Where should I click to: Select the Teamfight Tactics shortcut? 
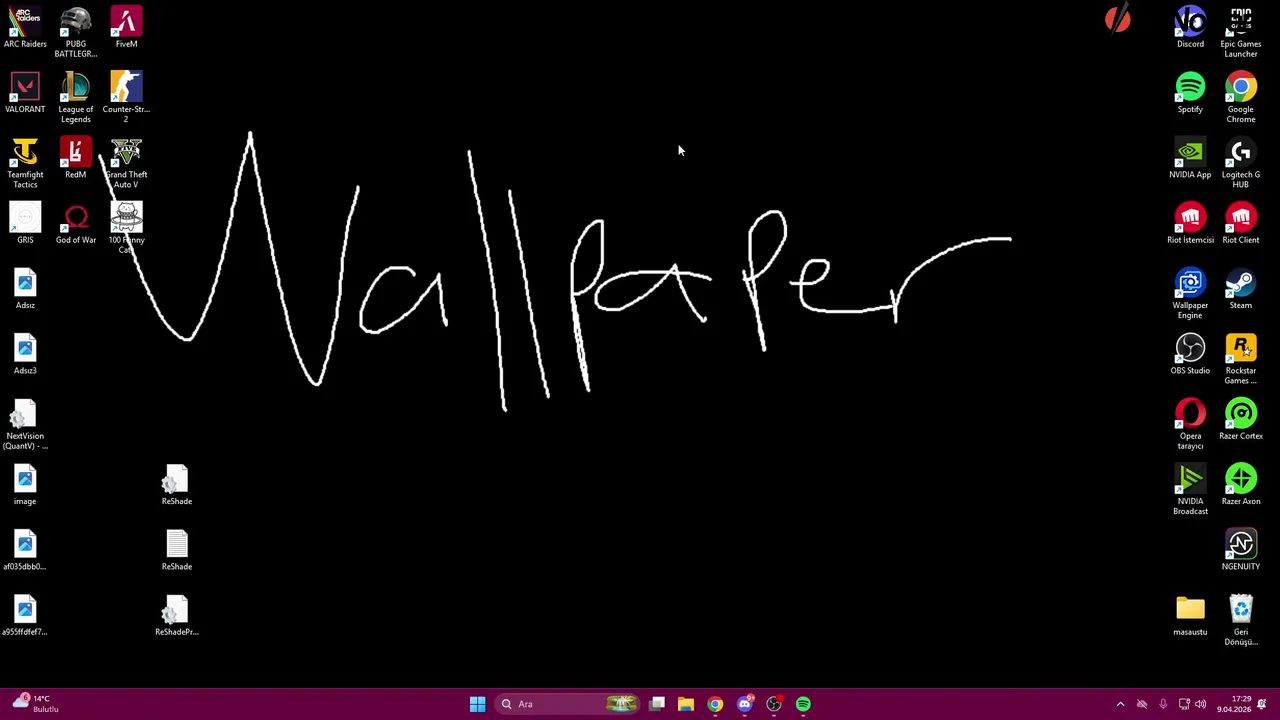[25, 163]
